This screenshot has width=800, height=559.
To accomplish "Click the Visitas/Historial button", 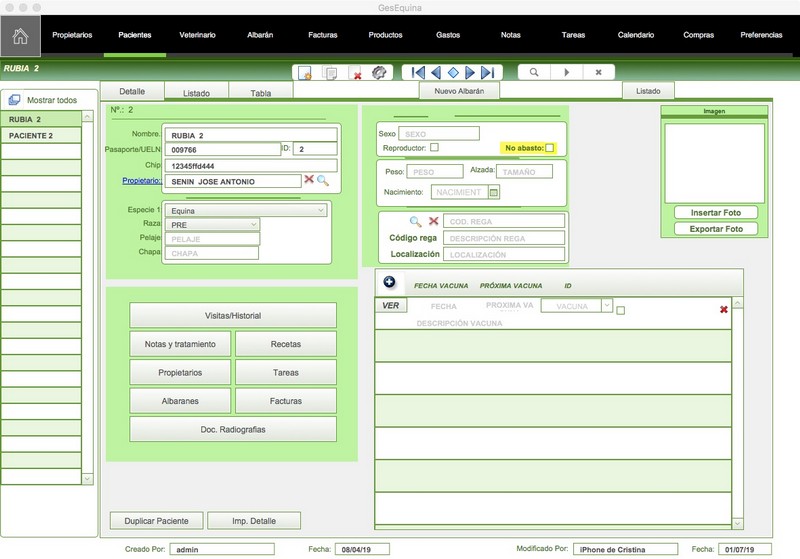I will click(x=233, y=315).
